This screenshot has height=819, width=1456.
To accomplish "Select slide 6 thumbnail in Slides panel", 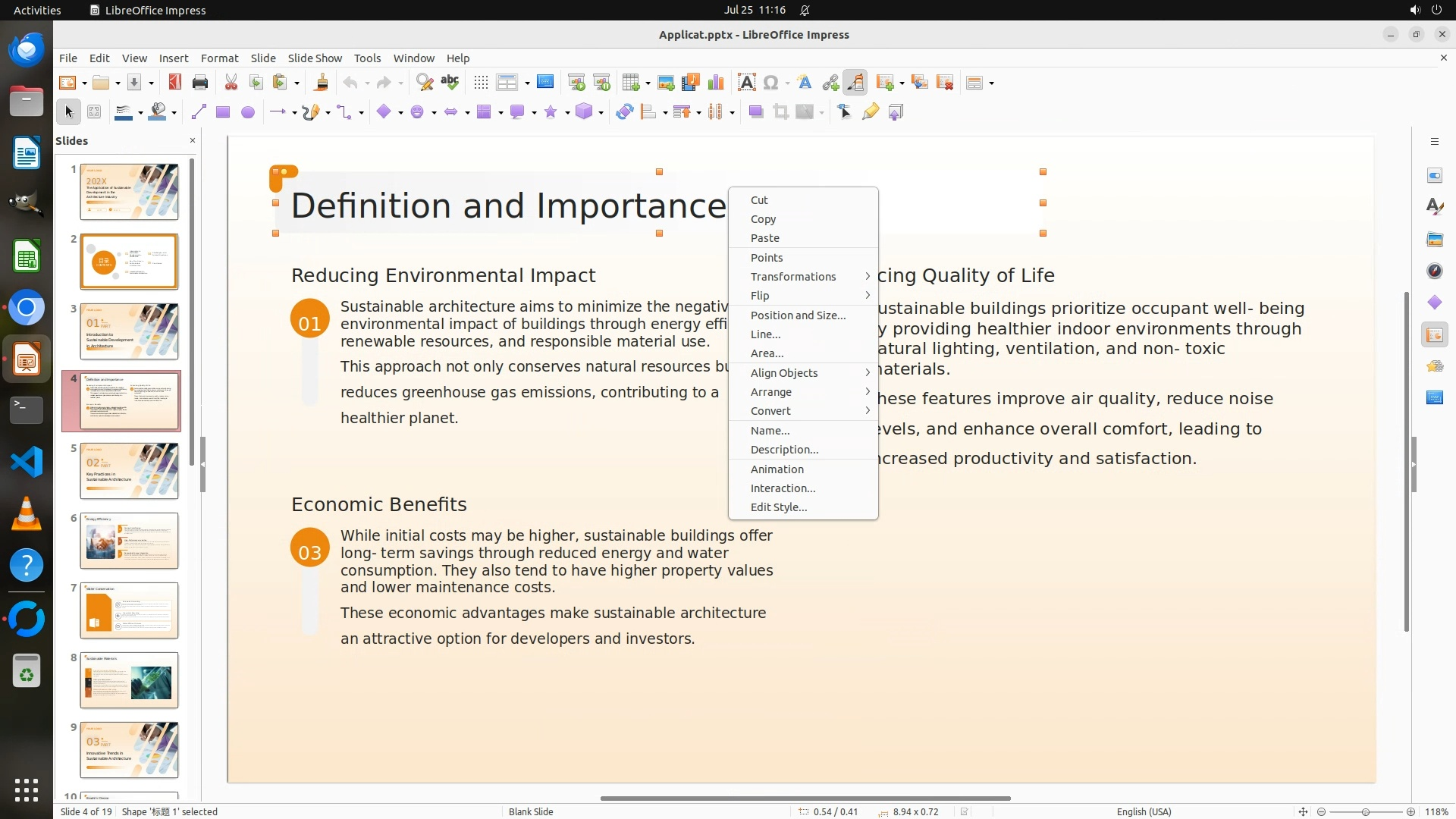I will (129, 541).
